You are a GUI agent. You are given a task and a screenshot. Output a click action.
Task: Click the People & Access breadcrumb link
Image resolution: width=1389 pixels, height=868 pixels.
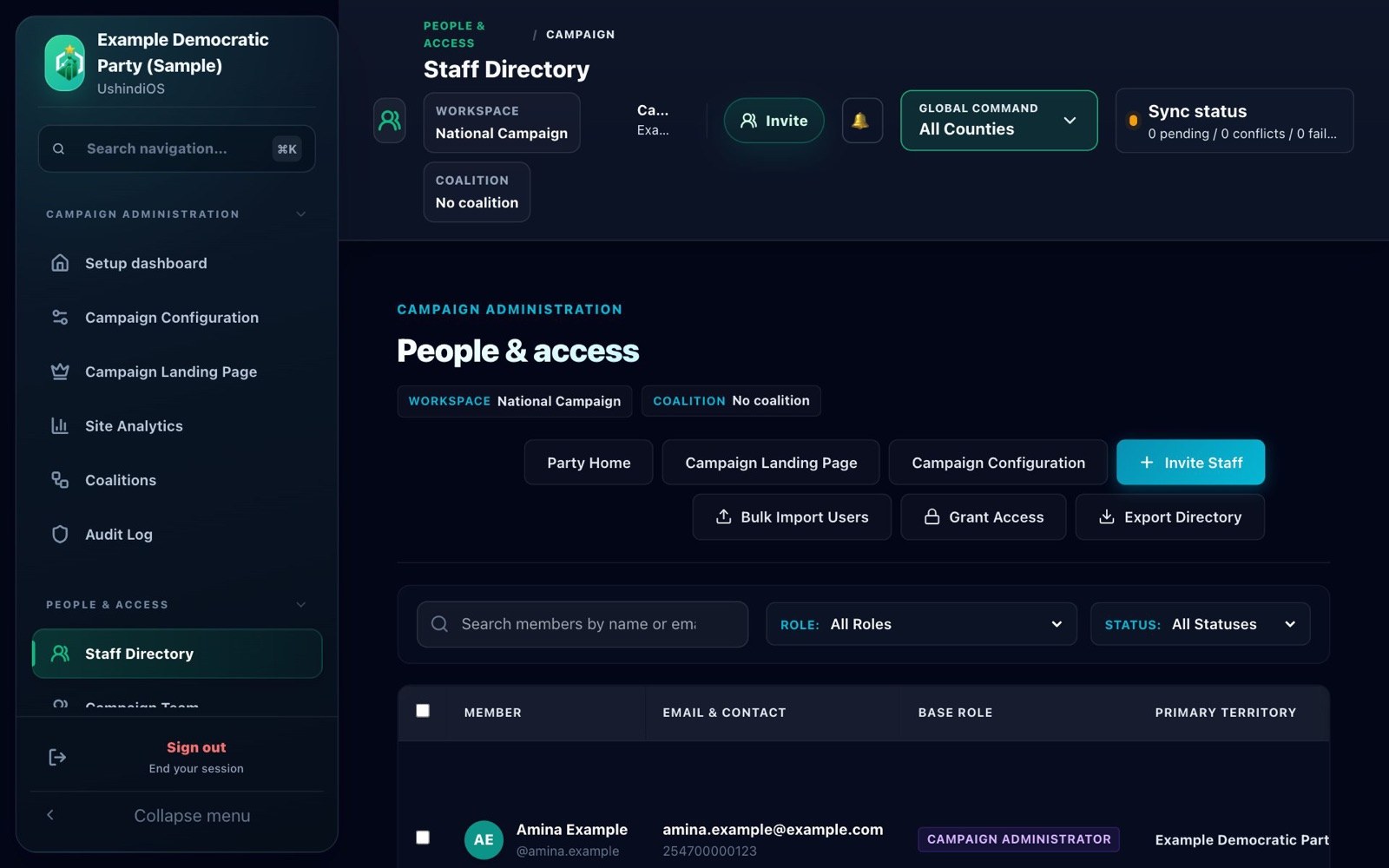point(454,35)
